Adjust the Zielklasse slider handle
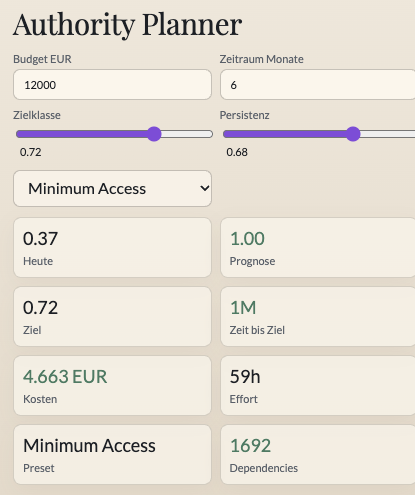 click(154, 134)
